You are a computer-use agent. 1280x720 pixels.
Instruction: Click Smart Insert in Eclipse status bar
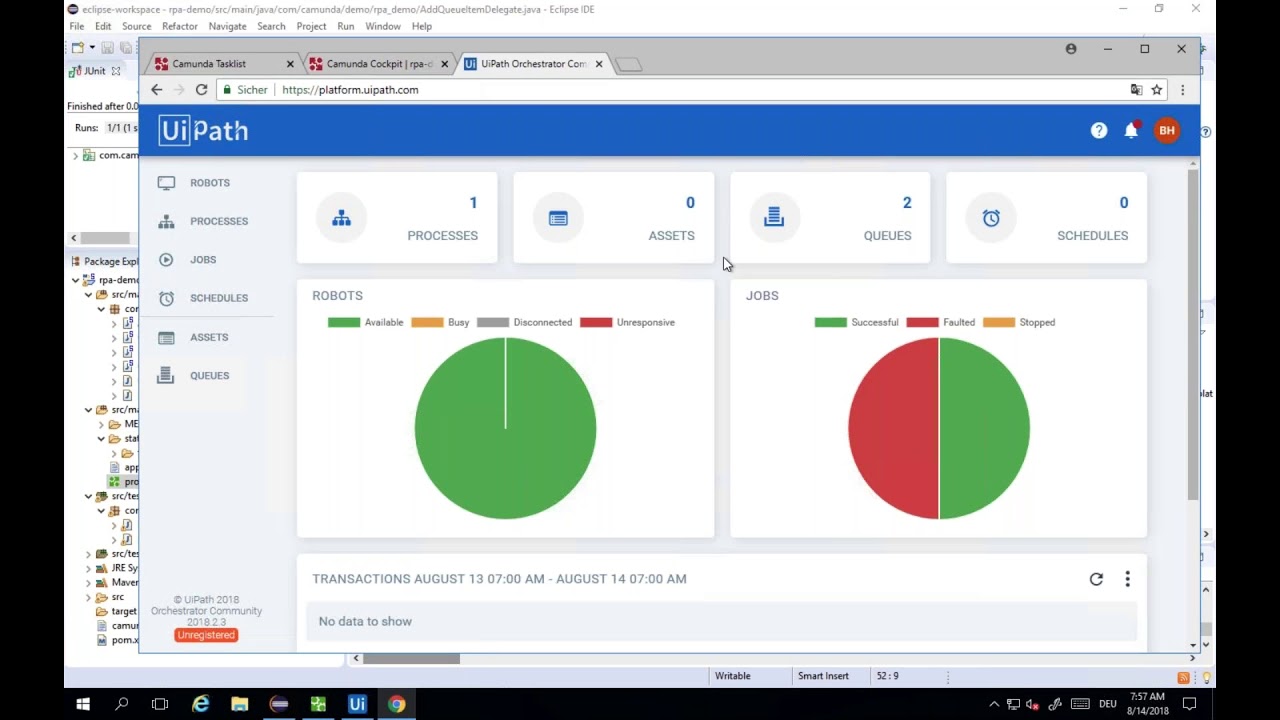point(823,676)
